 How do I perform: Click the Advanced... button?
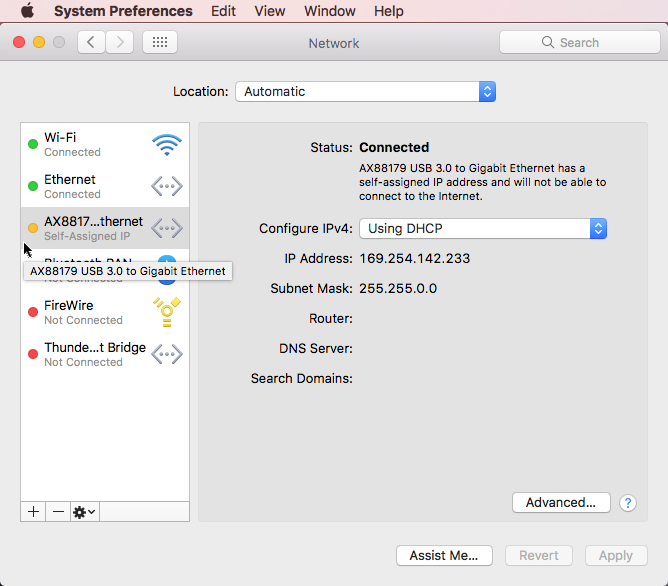click(560, 503)
